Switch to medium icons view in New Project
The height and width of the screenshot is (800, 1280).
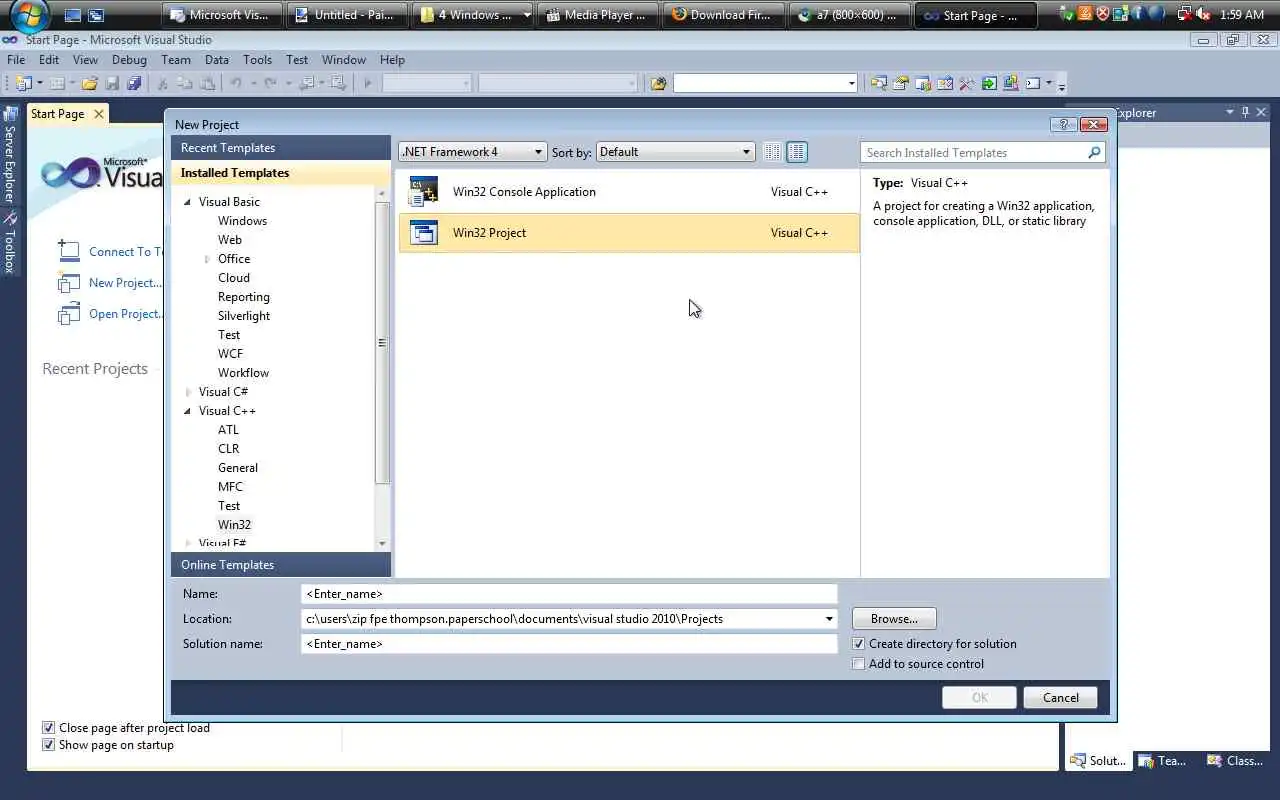797,152
